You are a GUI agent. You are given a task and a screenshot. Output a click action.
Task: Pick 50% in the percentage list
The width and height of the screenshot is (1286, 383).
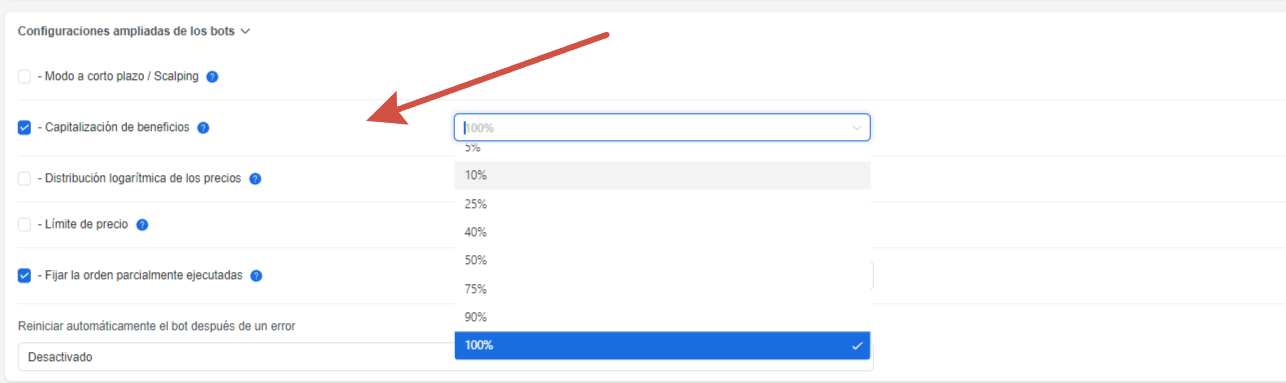[x=662, y=260]
